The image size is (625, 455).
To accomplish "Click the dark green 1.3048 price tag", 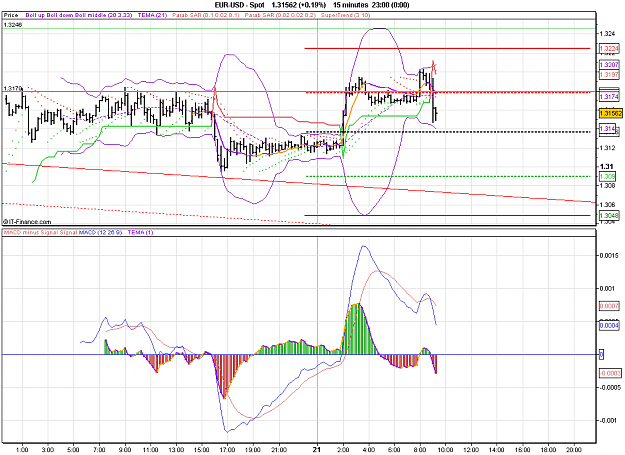I will tap(609, 216).
